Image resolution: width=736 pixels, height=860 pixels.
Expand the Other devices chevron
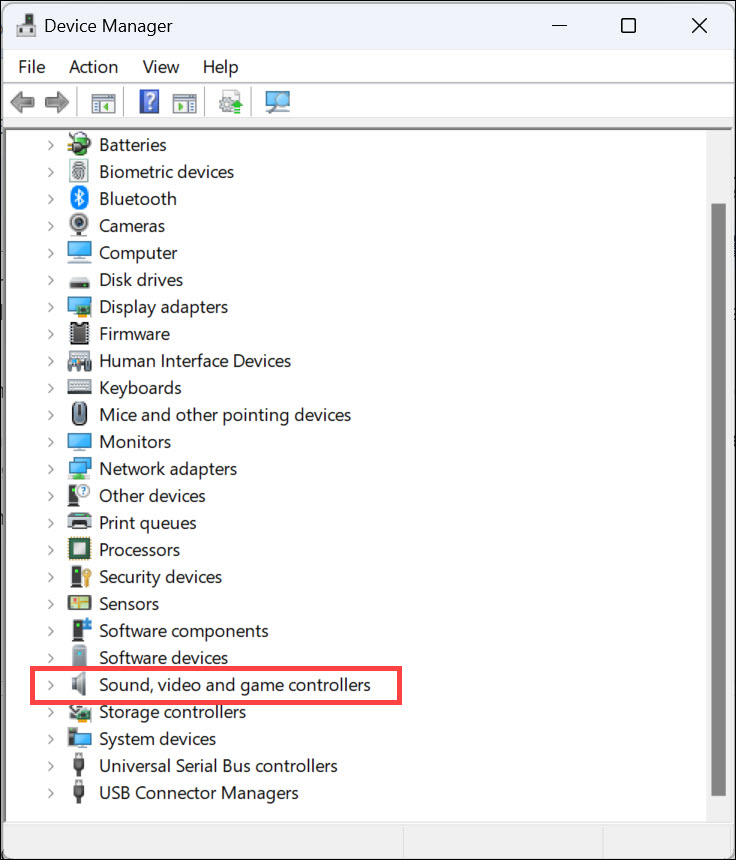[50, 496]
